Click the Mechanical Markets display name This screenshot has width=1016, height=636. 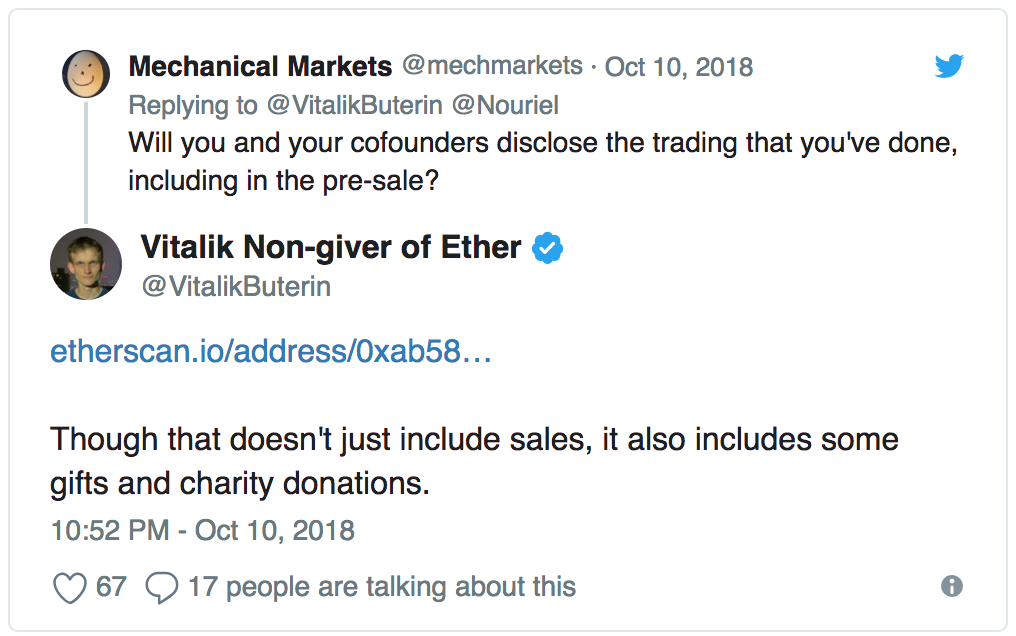pyautogui.click(x=260, y=67)
